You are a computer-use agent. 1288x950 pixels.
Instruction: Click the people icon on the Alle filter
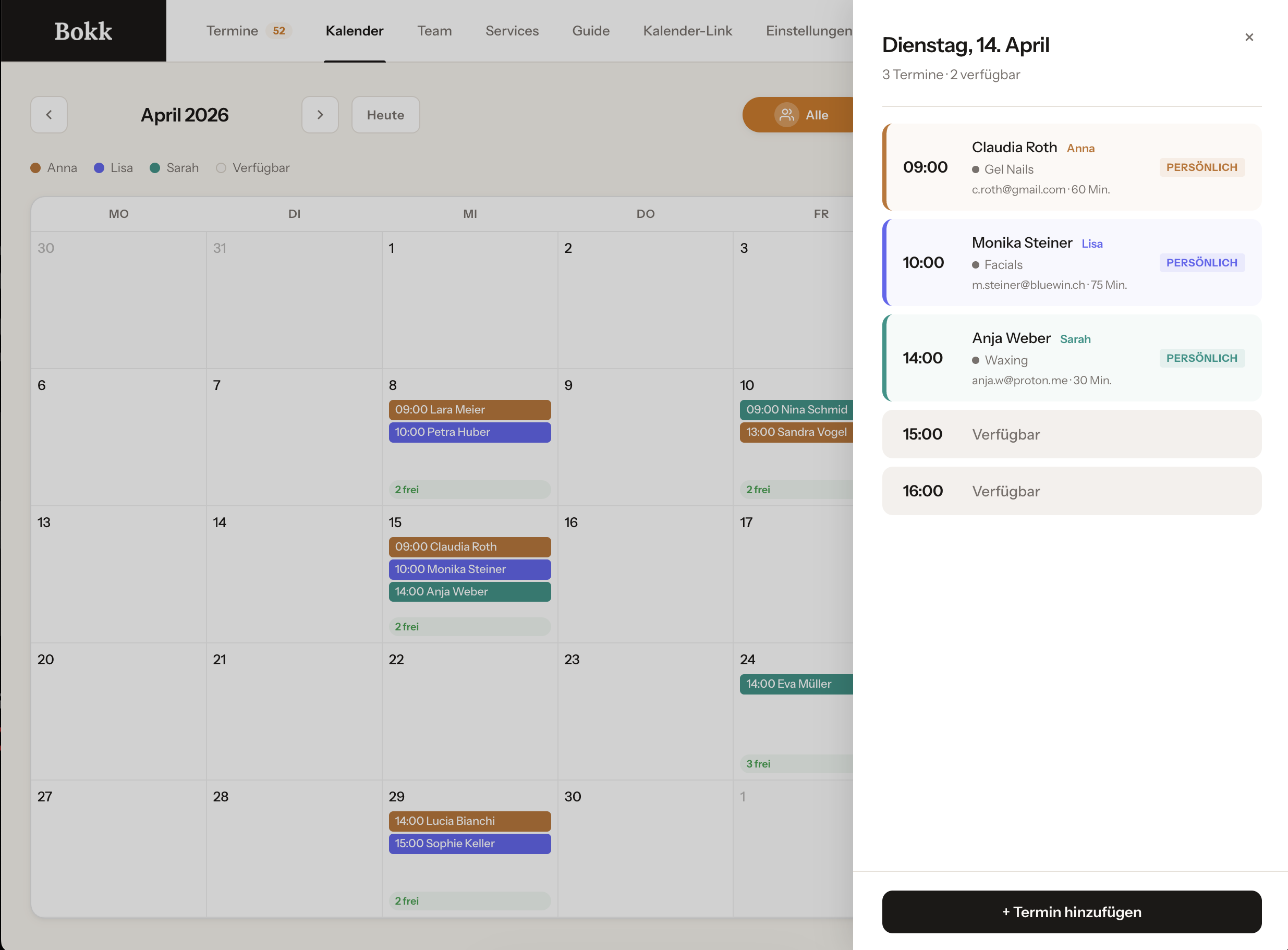[787, 114]
